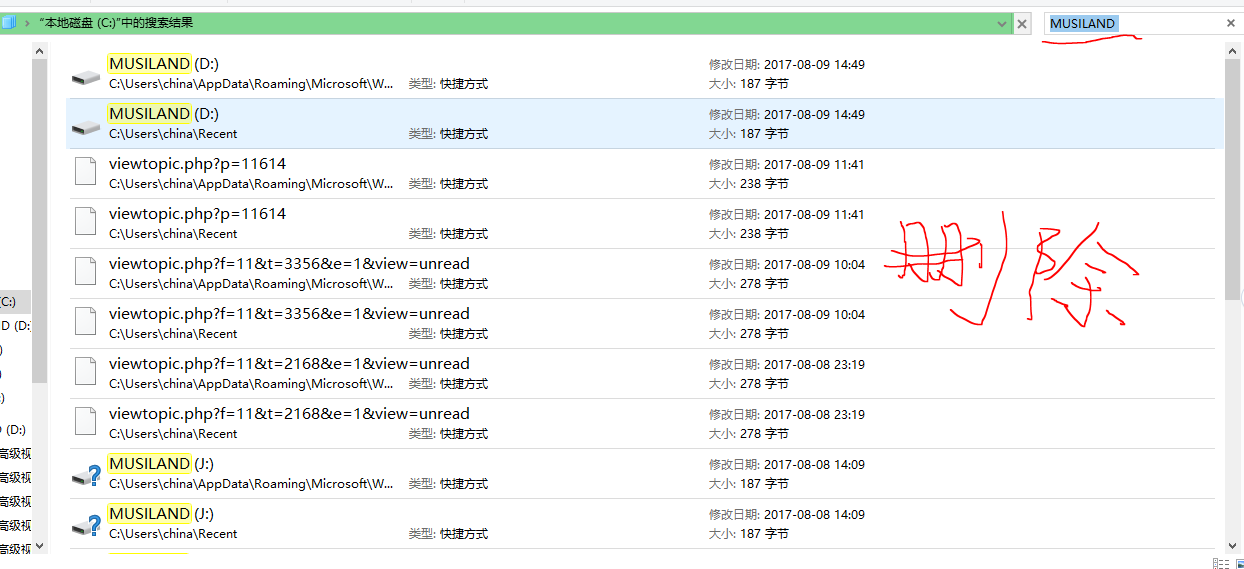Screen dimensions: 1244x569
Task: Select viewtopic t=2168 file name in AppData
Action: point(289,364)
